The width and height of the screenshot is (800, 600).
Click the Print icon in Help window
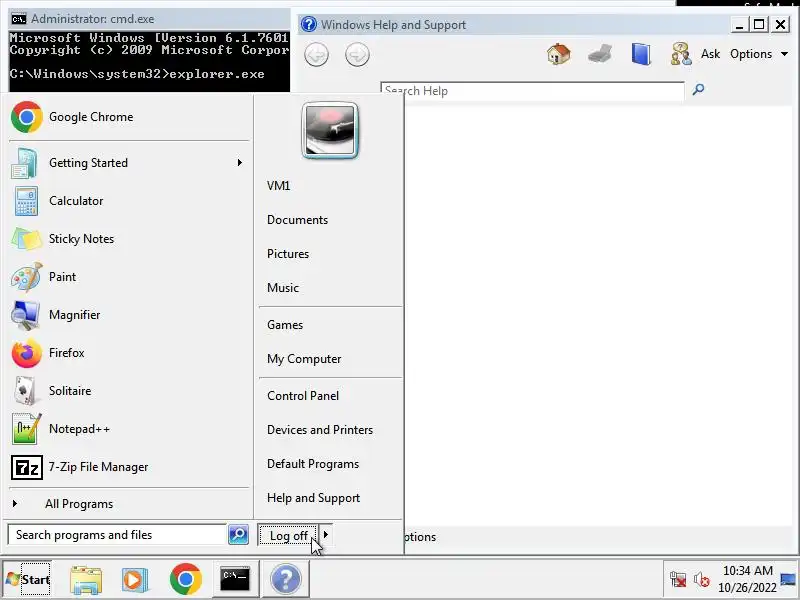599,54
